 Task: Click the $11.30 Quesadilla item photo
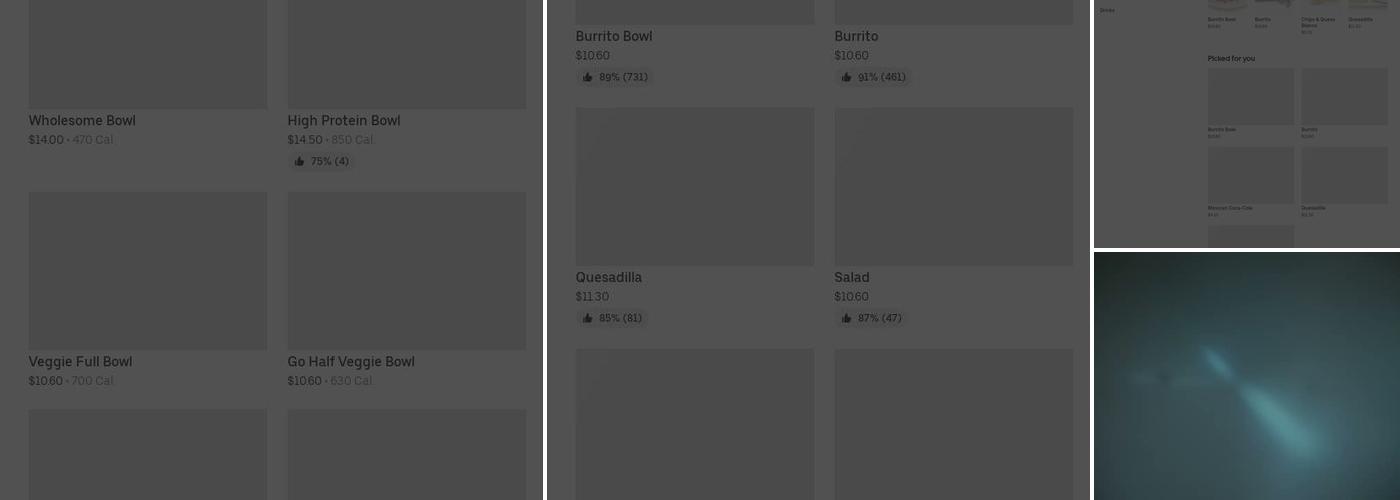[x=694, y=187]
